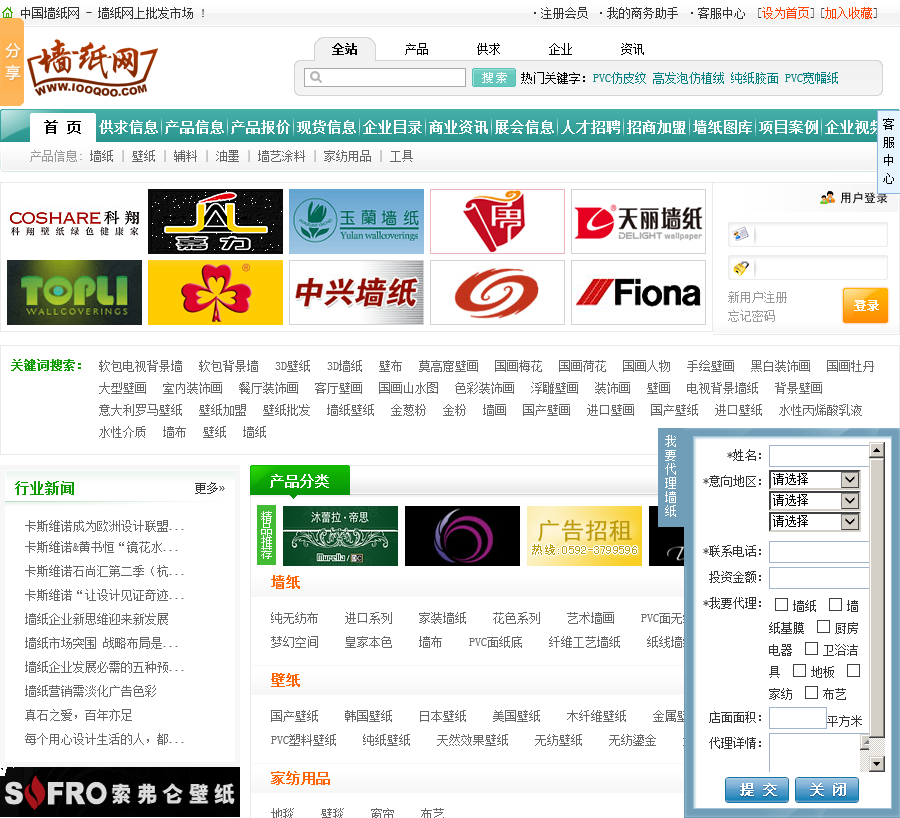Click hot keyword PVC仿皮纹

coord(619,78)
